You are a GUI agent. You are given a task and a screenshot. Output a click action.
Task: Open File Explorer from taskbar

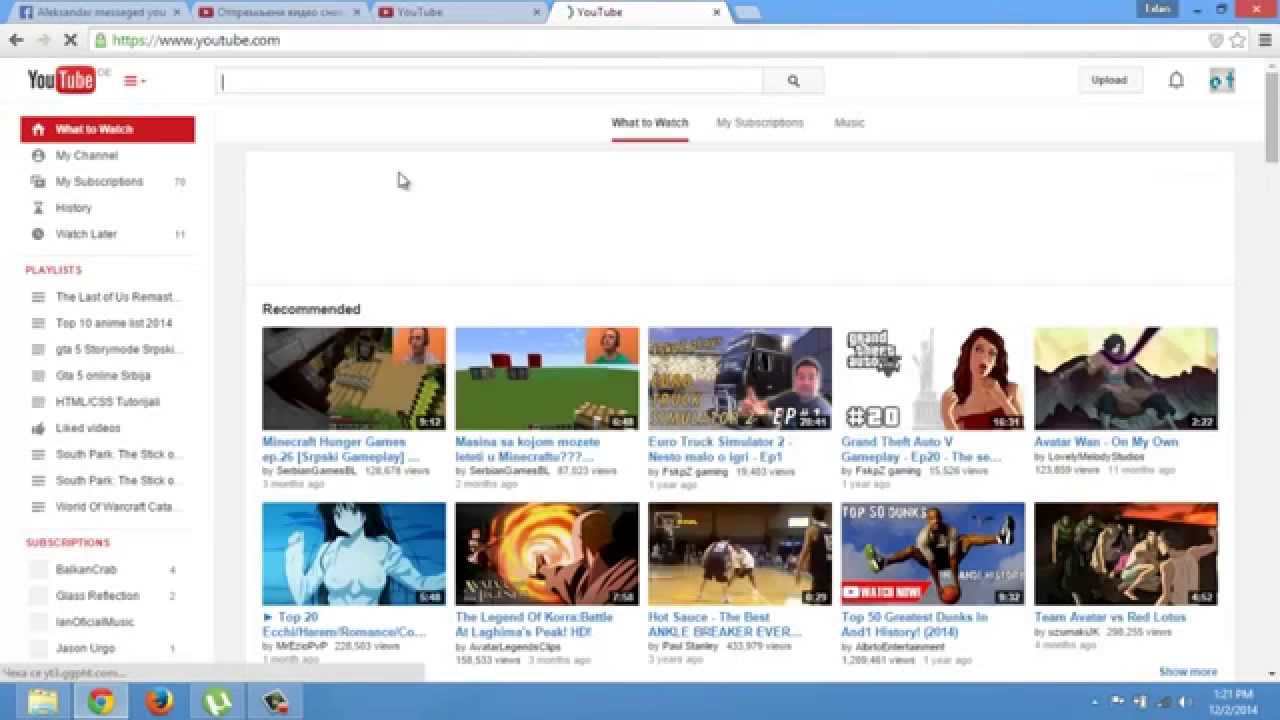(x=42, y=702)
